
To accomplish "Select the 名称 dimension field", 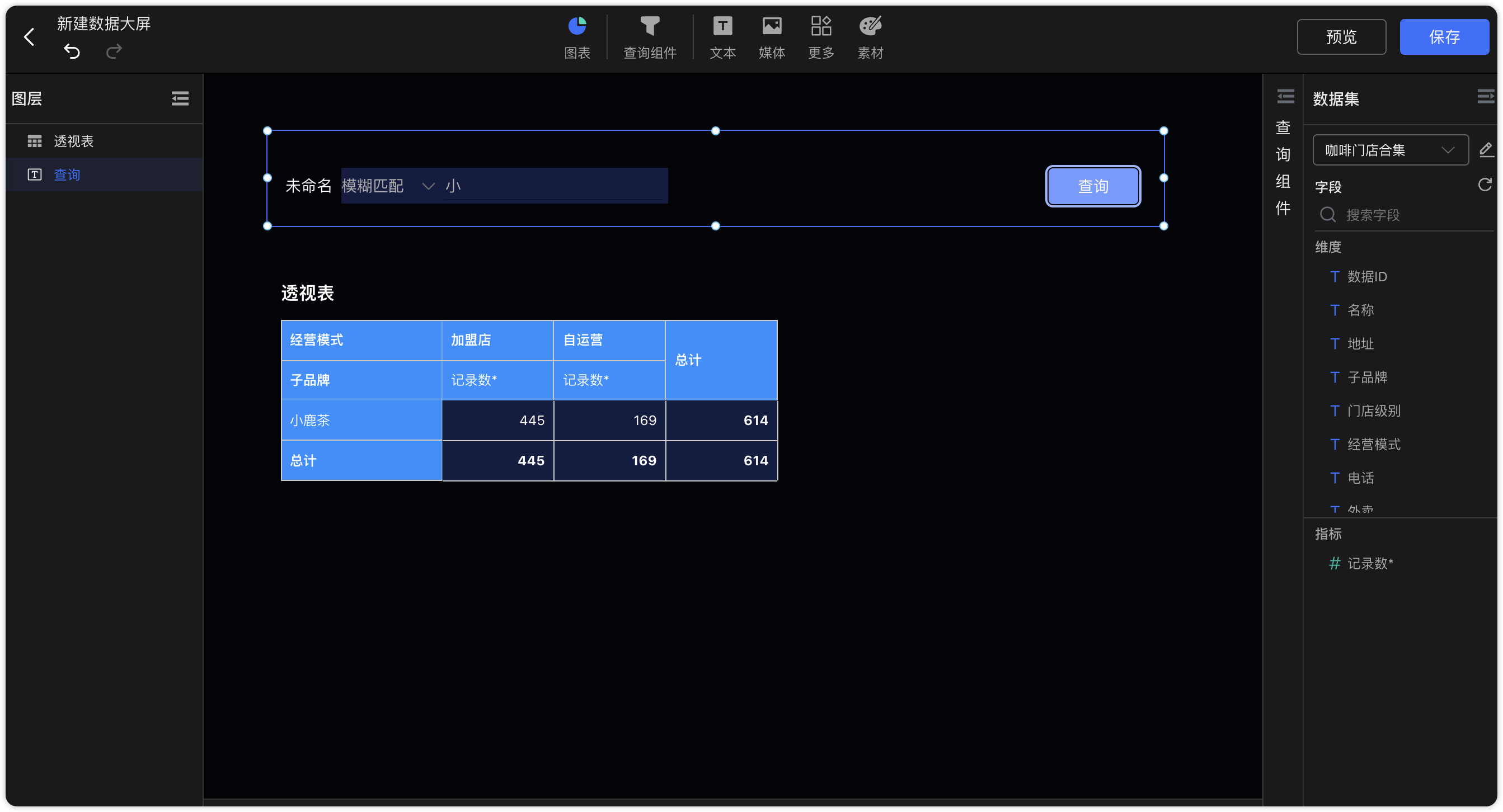I will (x=1360, y=310).
